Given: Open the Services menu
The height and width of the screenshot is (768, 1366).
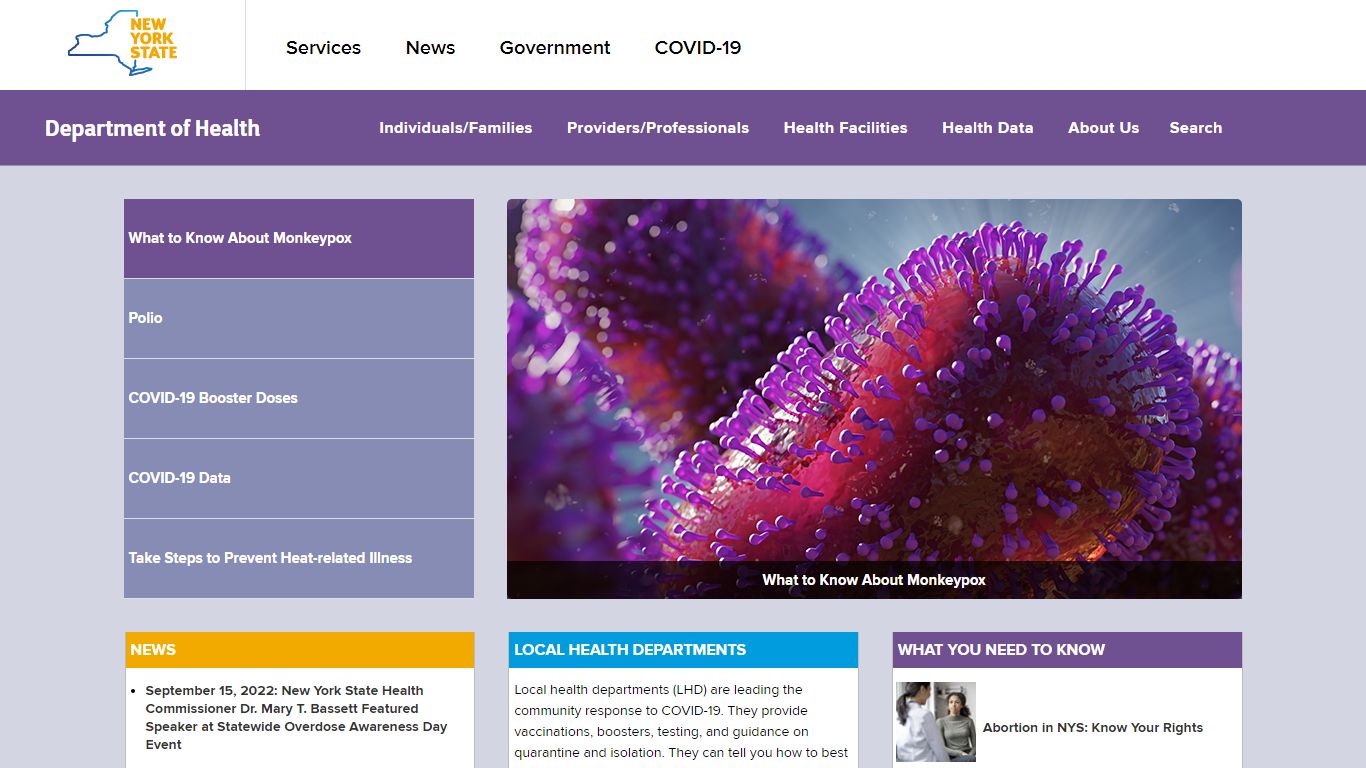Looking at the screenshot, I should coord(323,48).
